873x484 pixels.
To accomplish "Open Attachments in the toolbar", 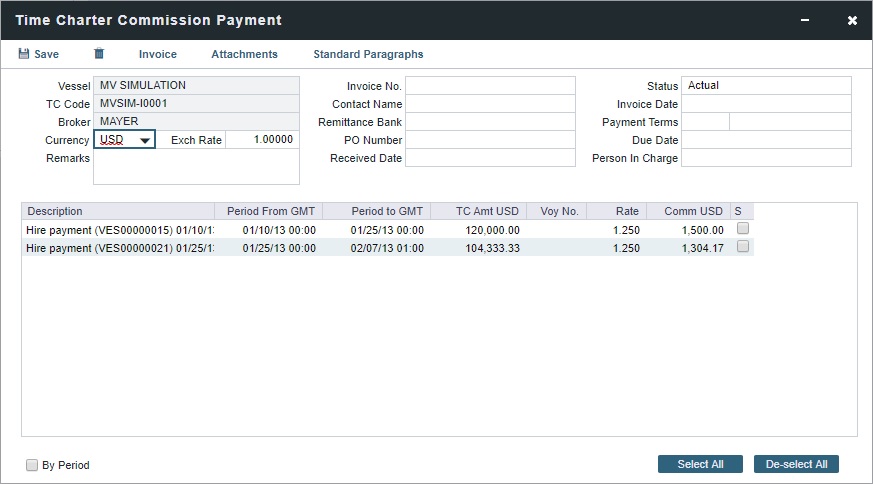I will 244,54.
